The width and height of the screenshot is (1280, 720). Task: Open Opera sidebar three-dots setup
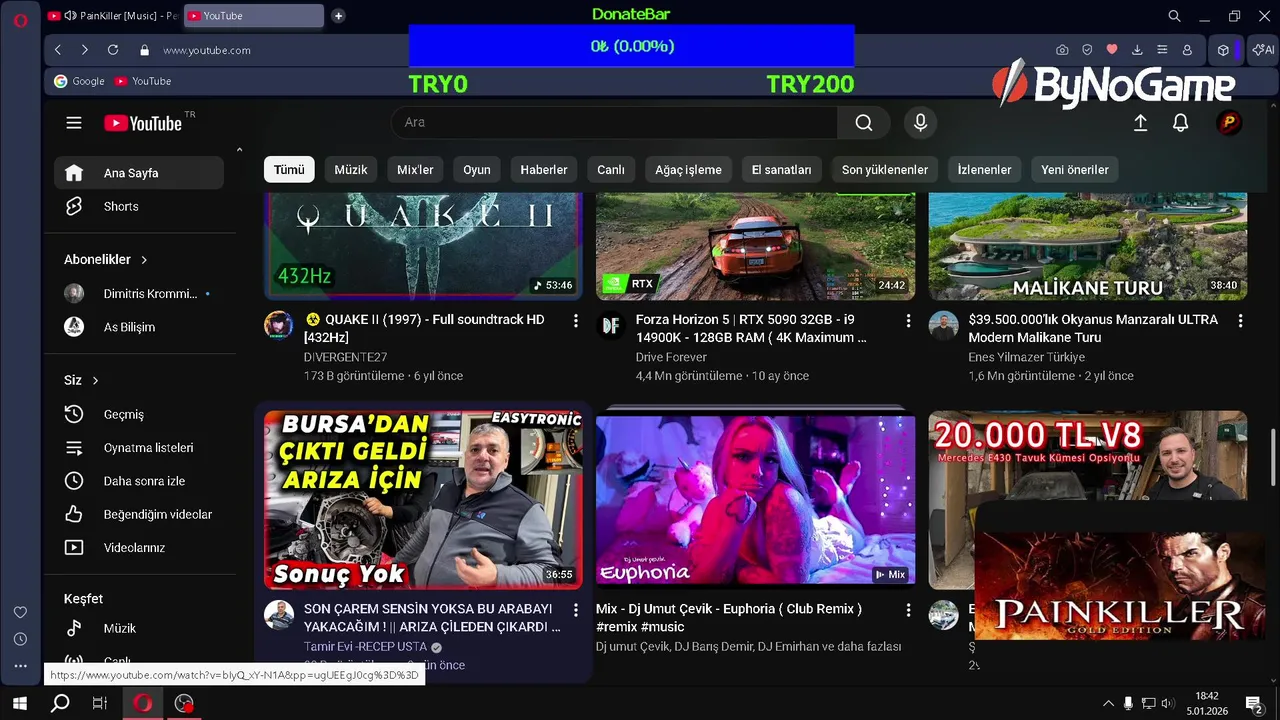(20, 666)
